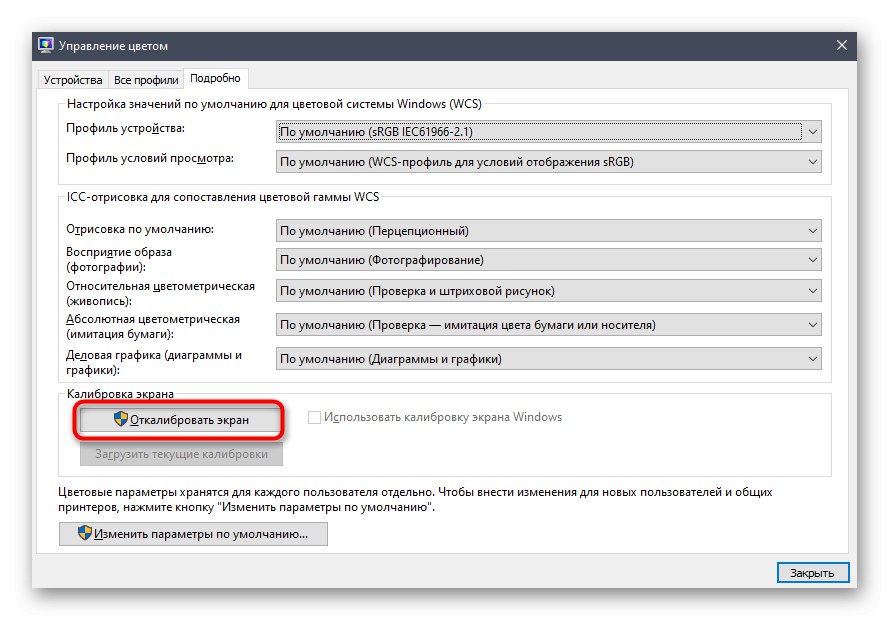Click the Управление цветом title bar text
889x620 pixels.
tap(114, 46)
